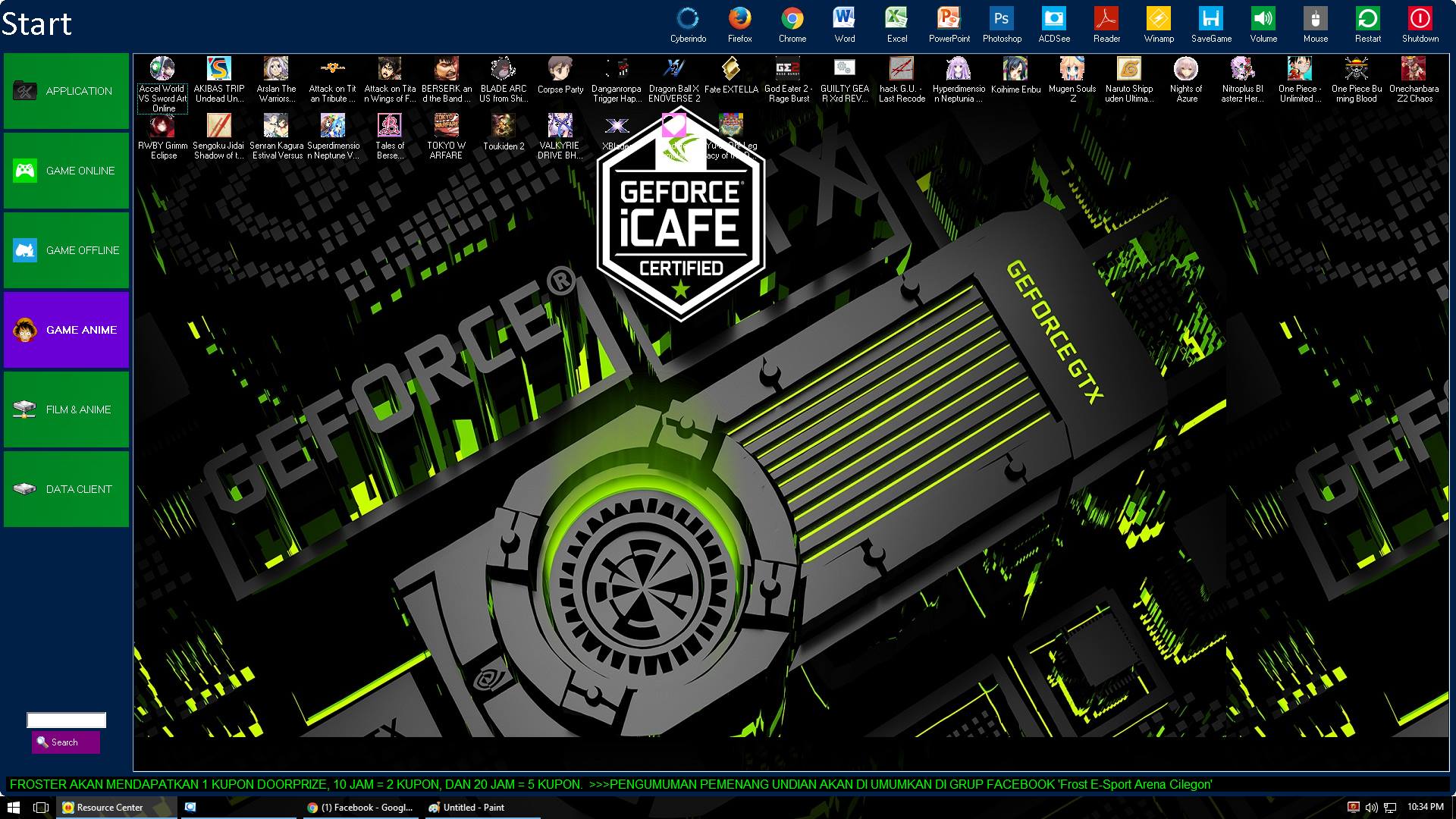Viewport: 1456px width, 819px height.
Task: Select the Hyperdimension Neptunia game icon
Action: (959, 80)
